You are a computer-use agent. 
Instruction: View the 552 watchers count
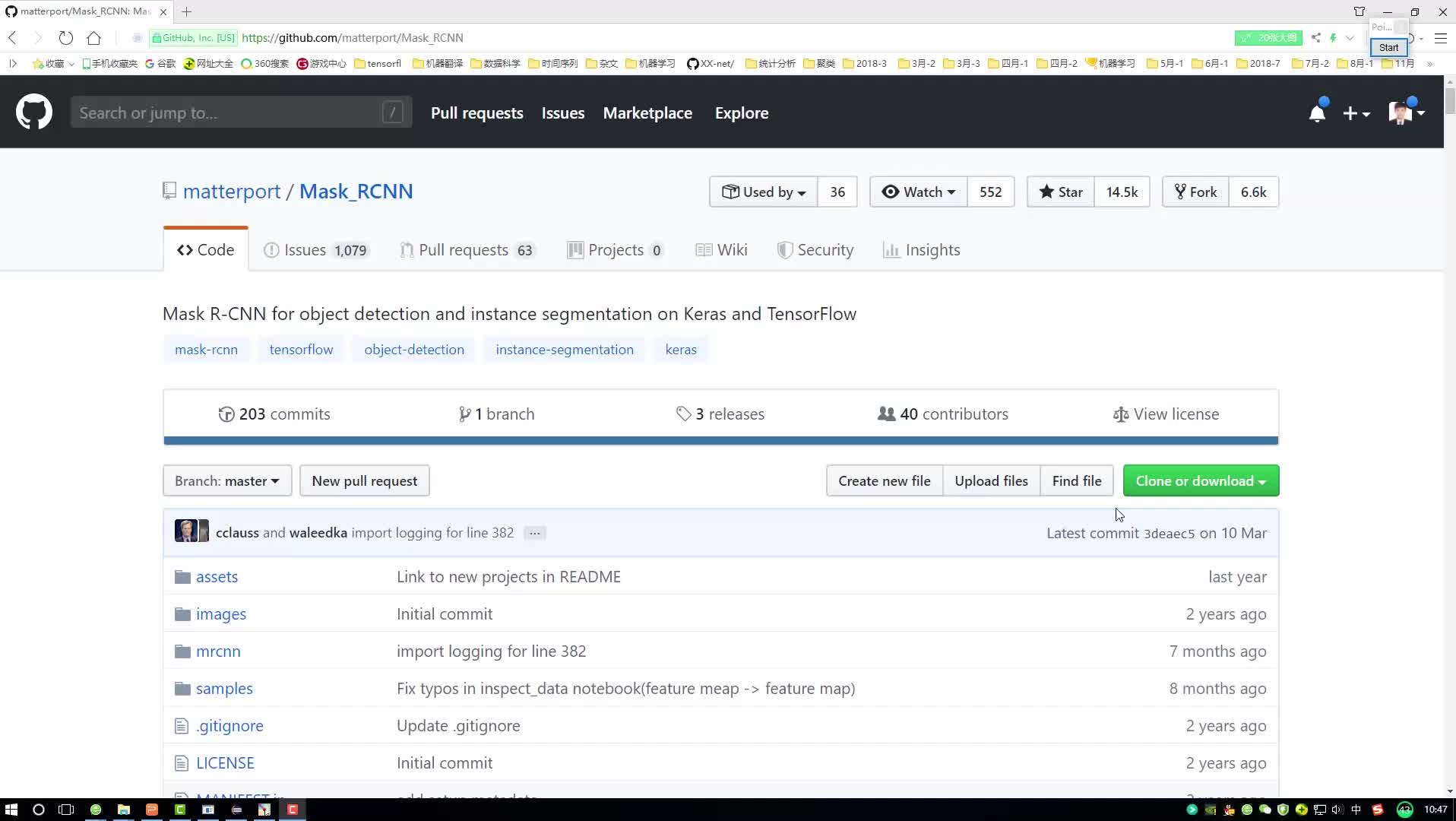click(x=990, y=192)
